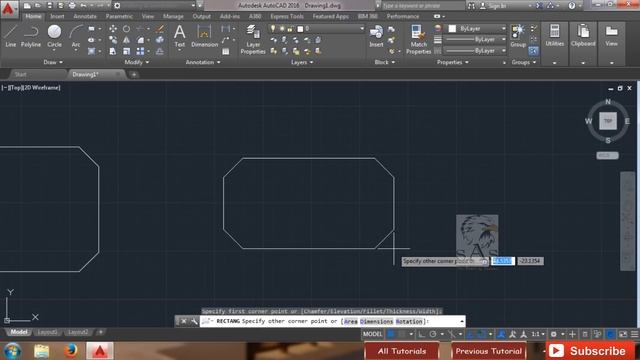Click the Mirror tool icon

[x=127, y=40]
